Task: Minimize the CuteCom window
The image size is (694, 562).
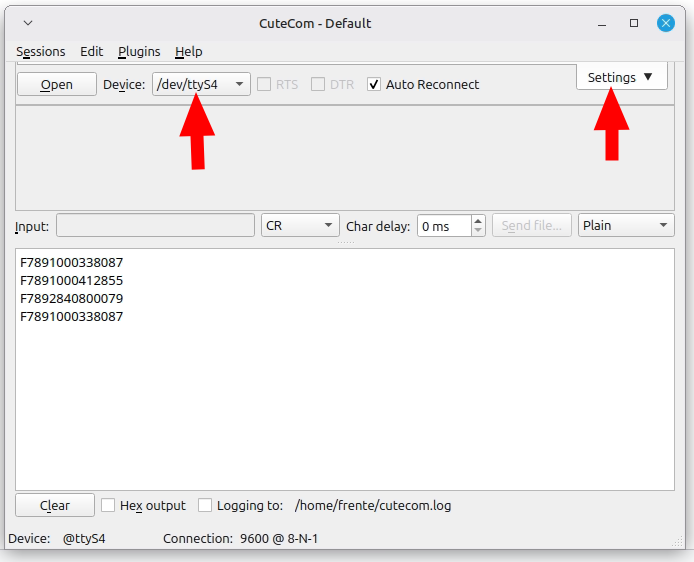Action: coord(601,24)
